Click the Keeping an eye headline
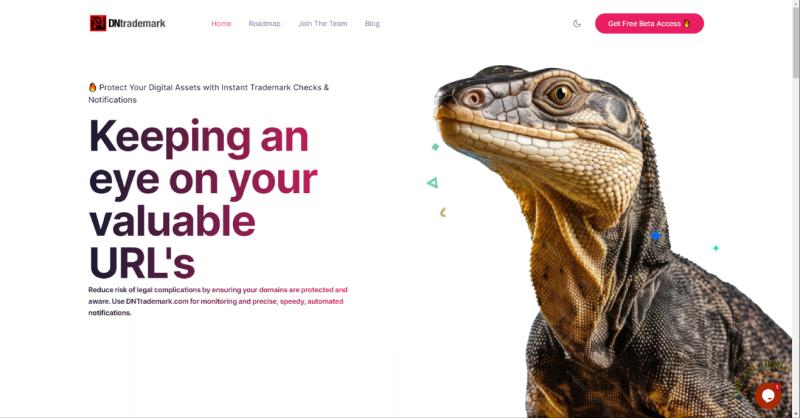 click(203, 199)
